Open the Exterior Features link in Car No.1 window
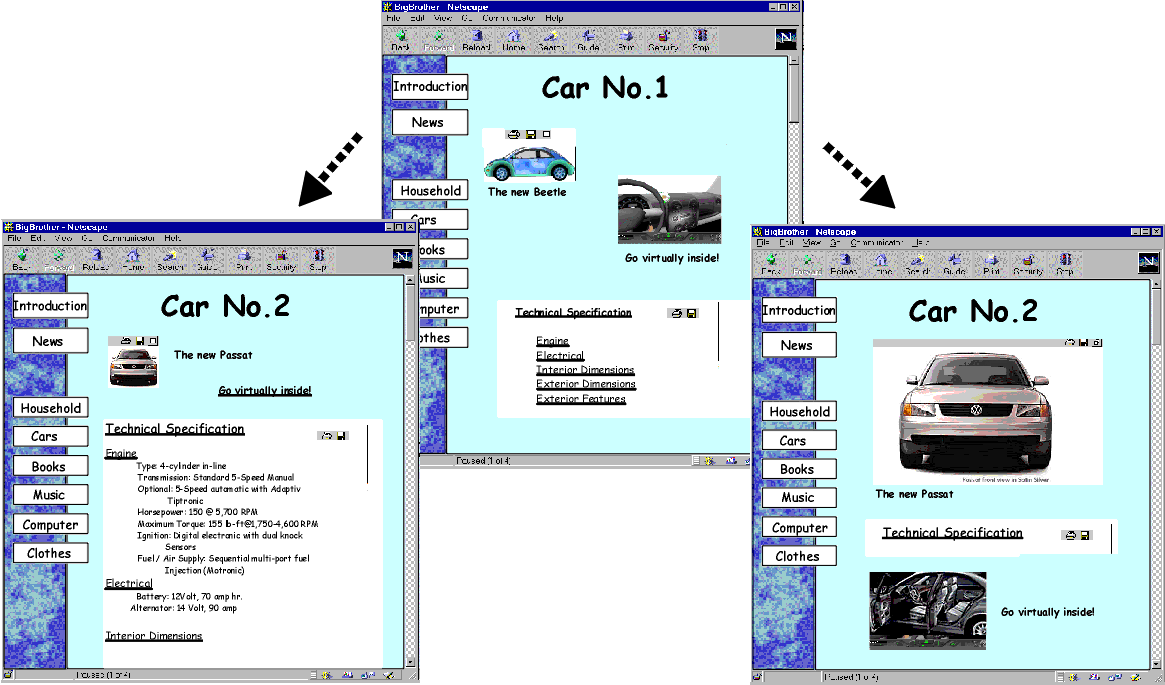Viewport: 1165px width, 685px height. coord(581,399)
